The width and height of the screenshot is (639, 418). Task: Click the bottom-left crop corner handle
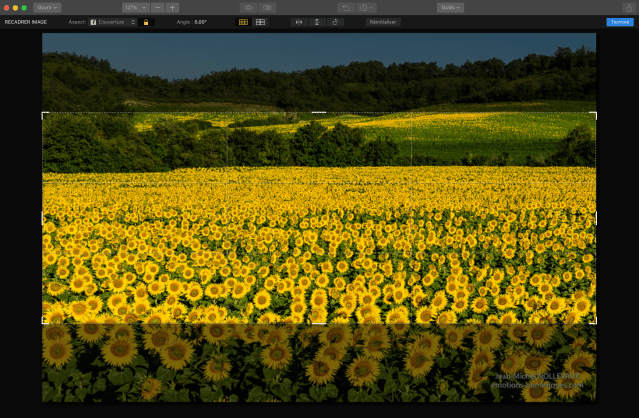tap(44, 322)
